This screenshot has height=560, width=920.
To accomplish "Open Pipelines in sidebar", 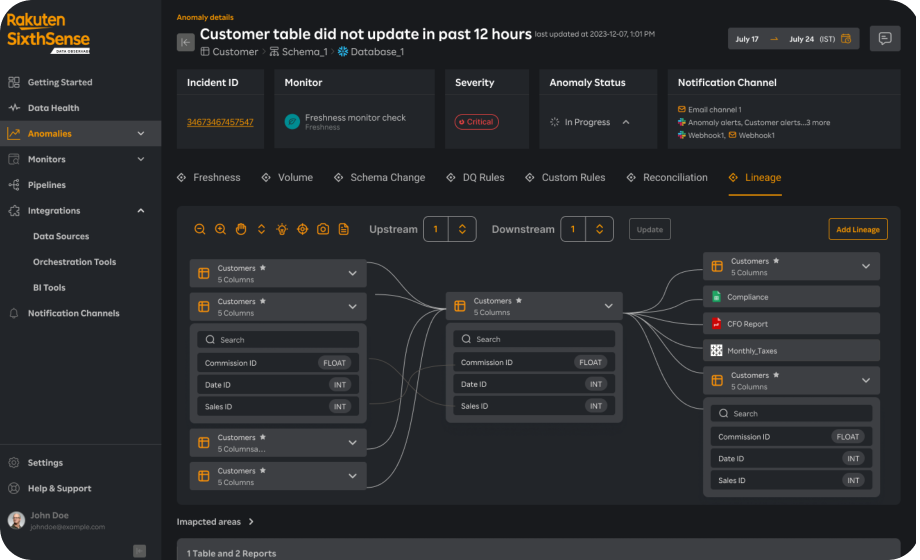I will tap(46, 185).
